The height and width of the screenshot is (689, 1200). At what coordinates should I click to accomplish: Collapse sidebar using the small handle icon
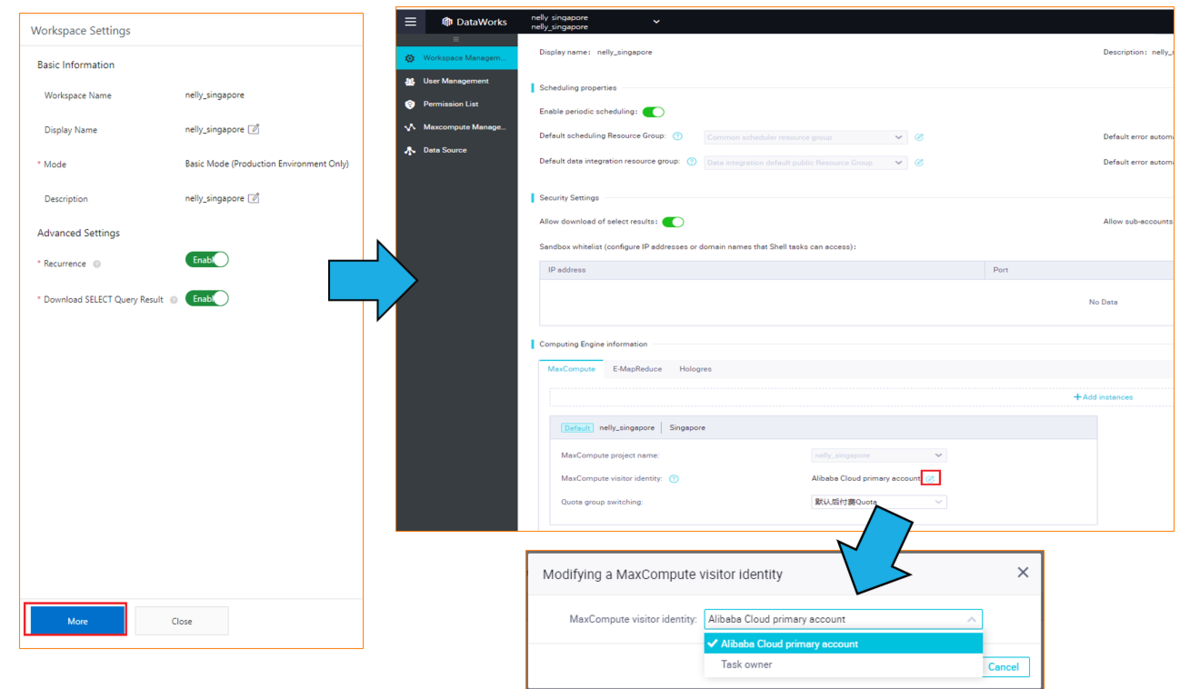[456, 40]
